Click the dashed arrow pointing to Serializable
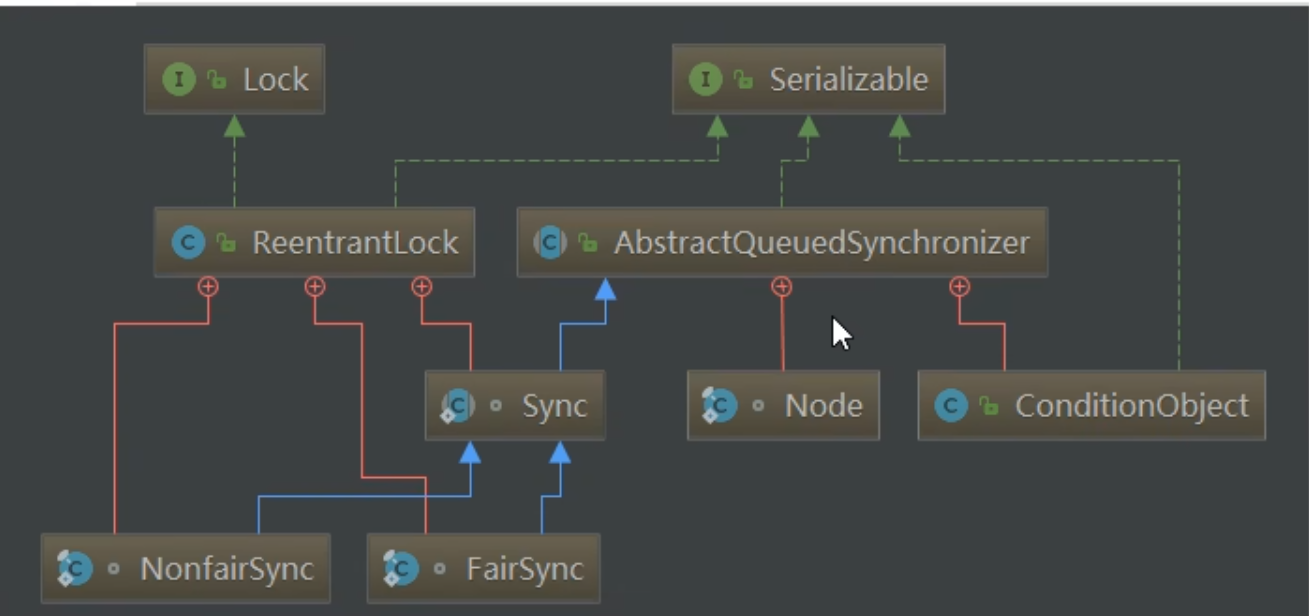Image resolution: width=1309 pixels, height=616 pixels. pos(806,125)
